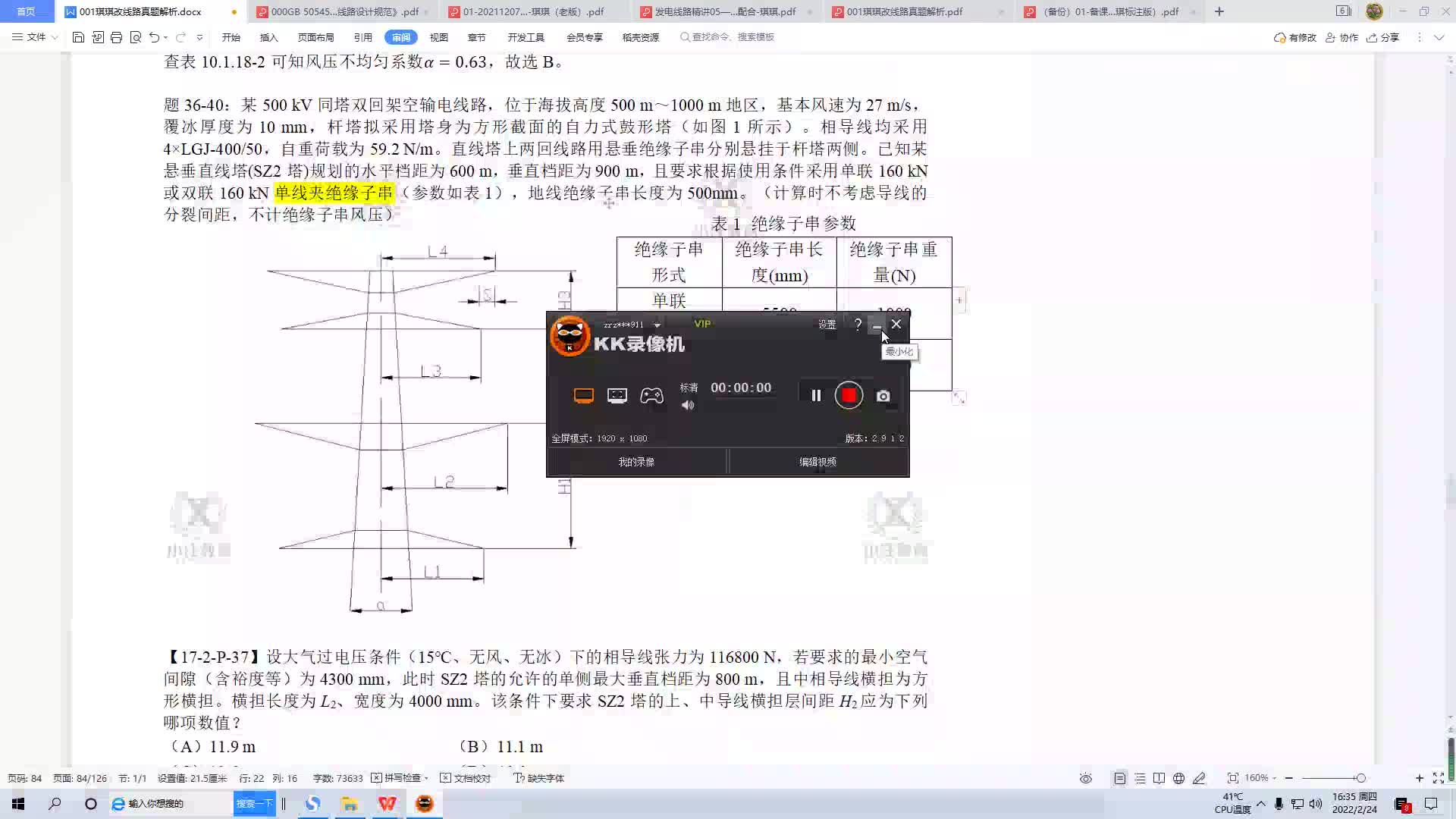This screenshot has height=819, width=1456.
Task: Click 编辑视频 button in recorder
Action: pos(817,462)
